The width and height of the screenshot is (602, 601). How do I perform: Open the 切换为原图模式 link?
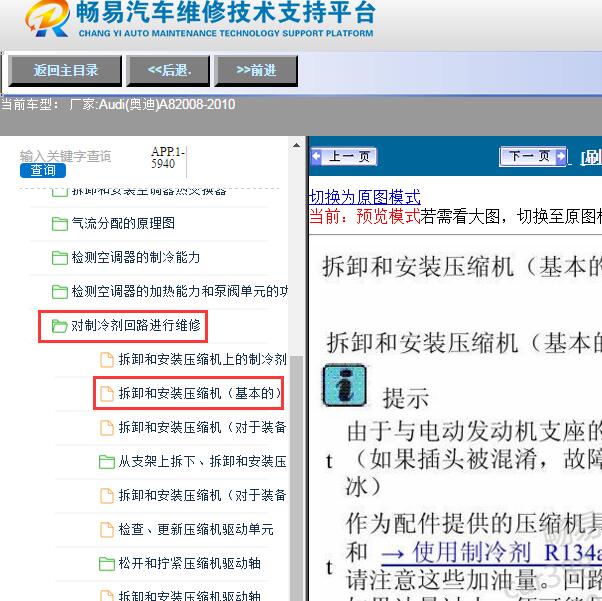coord(365,197)
